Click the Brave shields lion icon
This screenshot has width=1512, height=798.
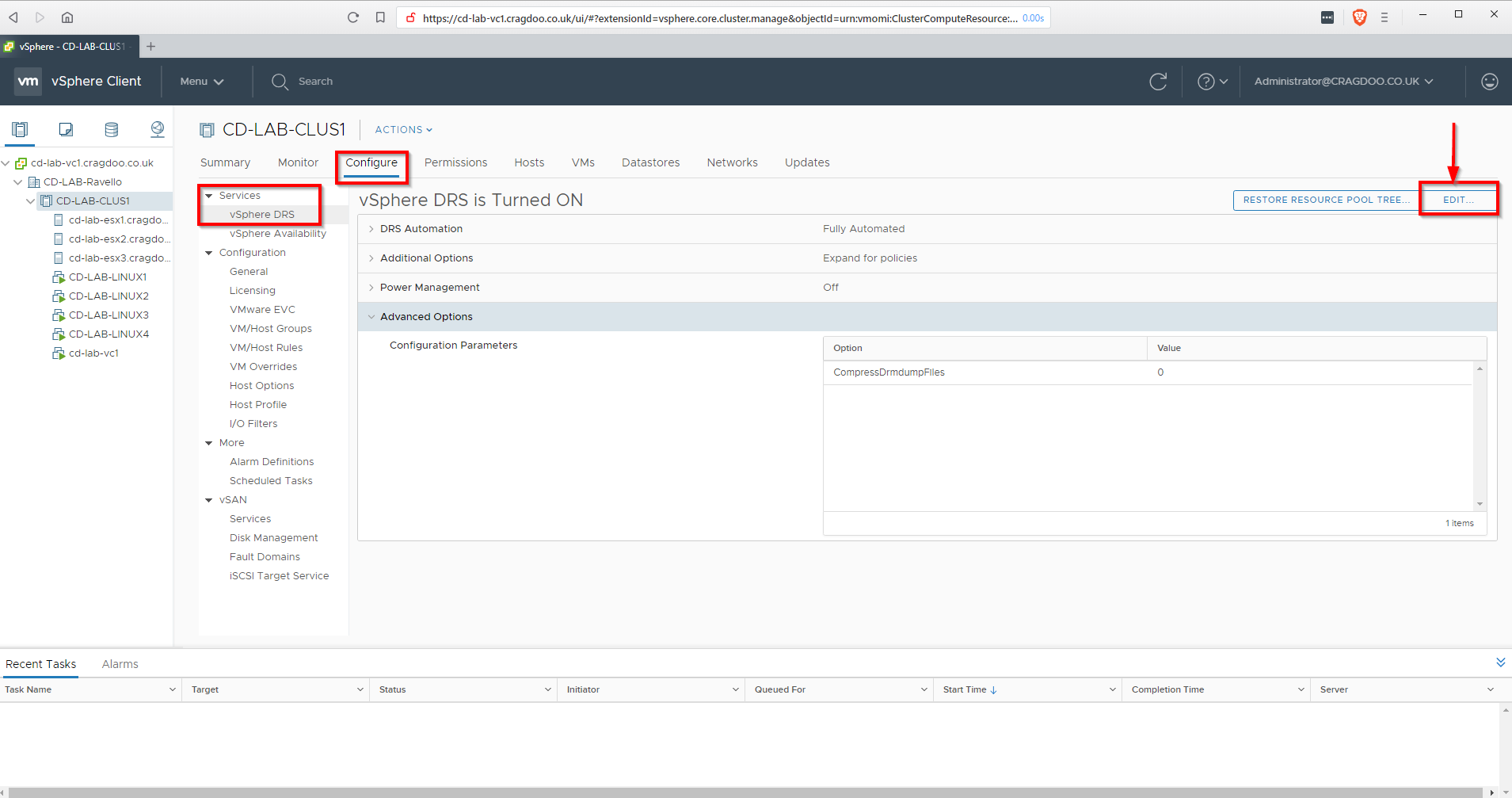coord(1359,17)
